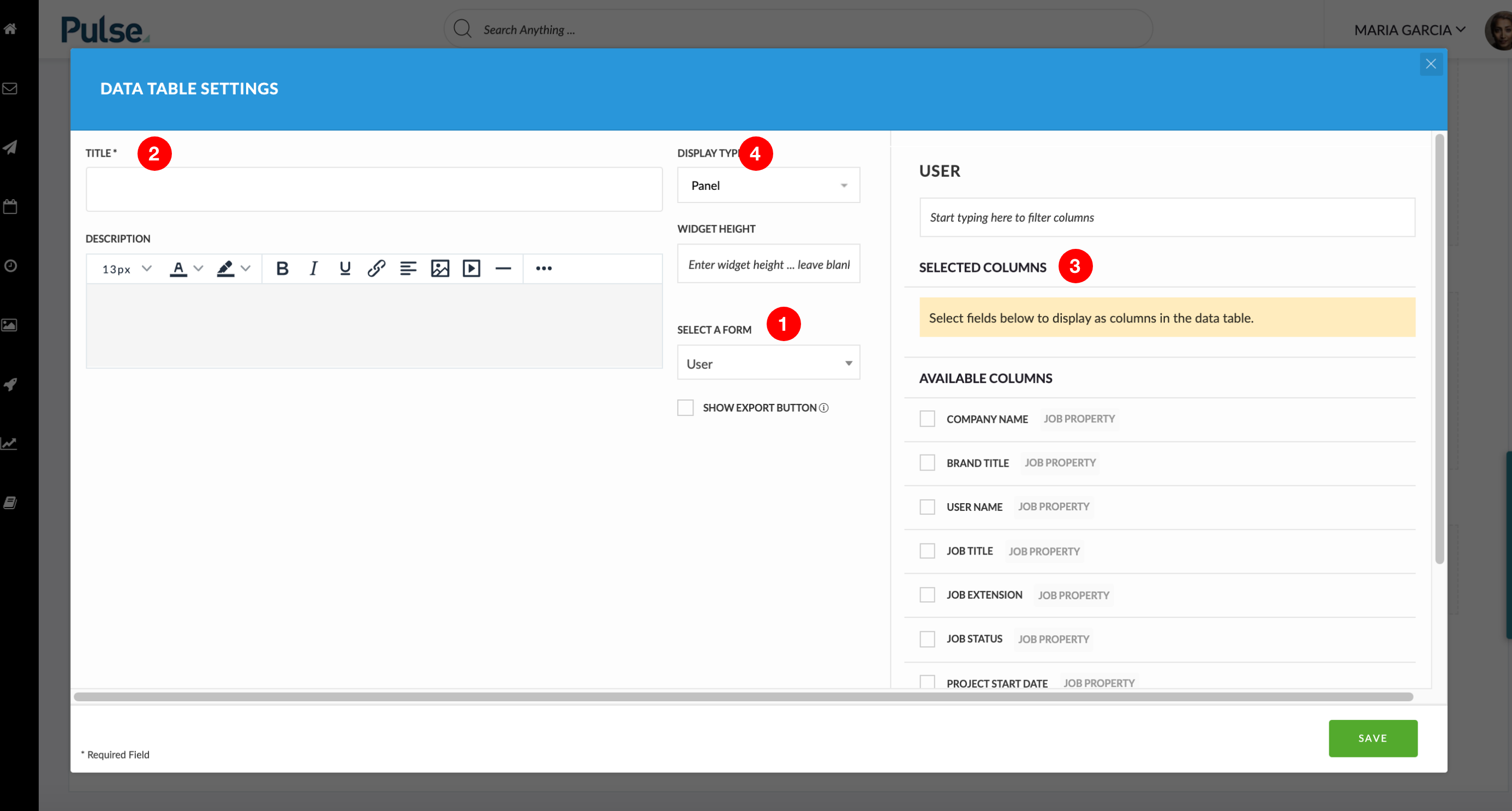The width and height of the screenshot is (1512, 811).
Task: Open the calendar icon in the sidebar
Action: pyautogui.click(x=10, y=206)
